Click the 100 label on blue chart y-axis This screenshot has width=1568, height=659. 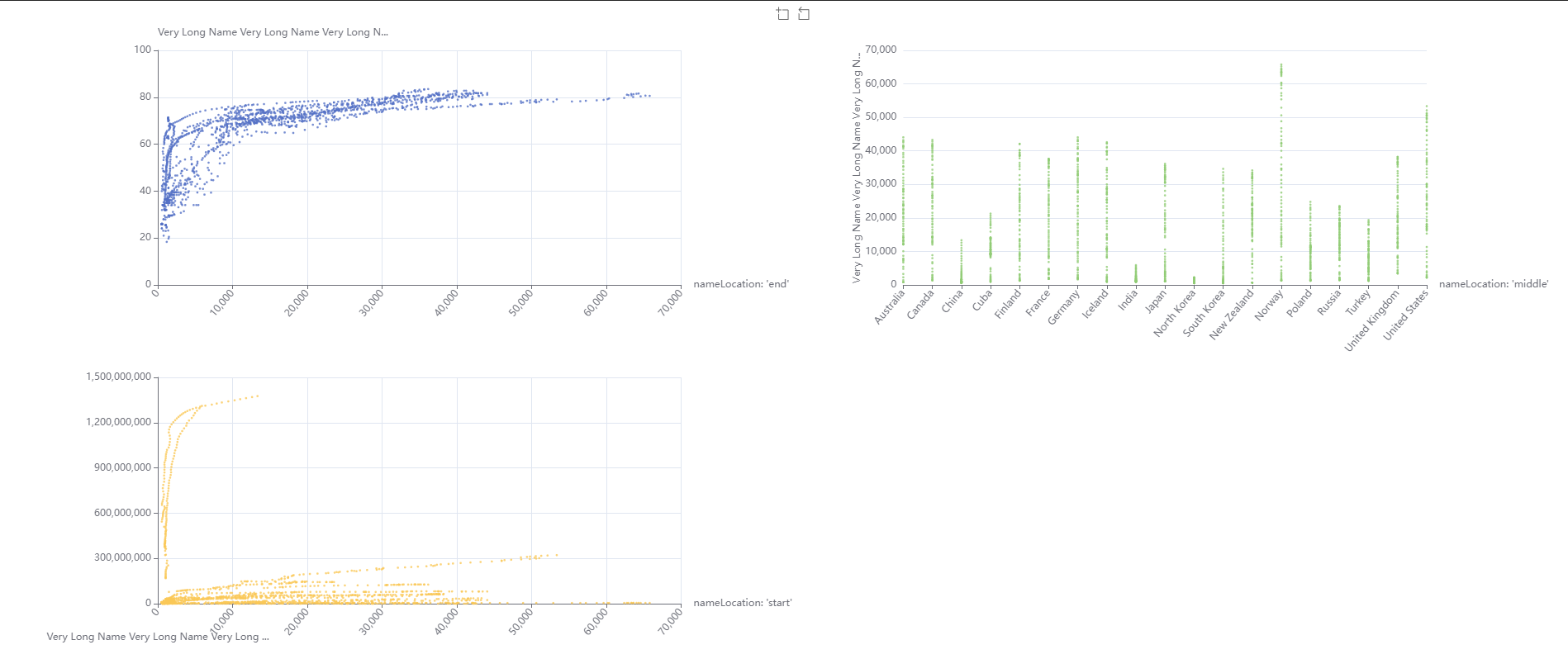coord(142,50)
